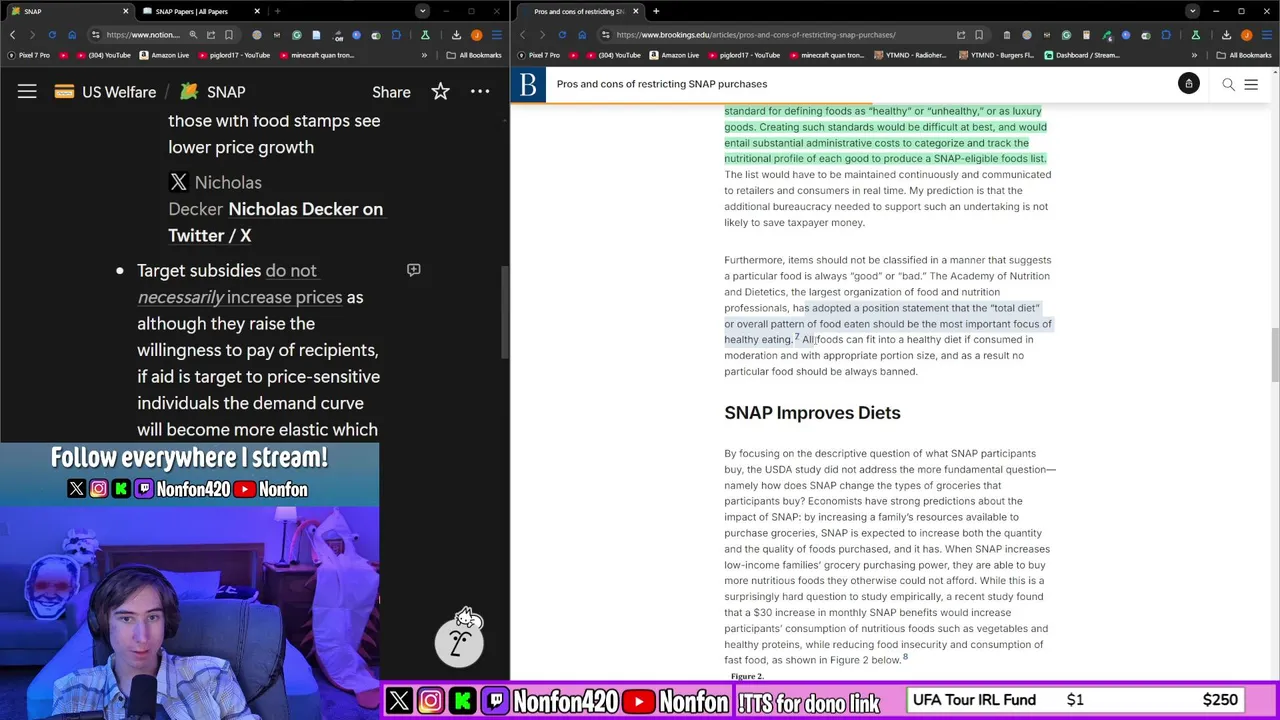Favorite the Notion page with star icon
The width and height of the screenshot is (1280, 720).
click(440, 92)
